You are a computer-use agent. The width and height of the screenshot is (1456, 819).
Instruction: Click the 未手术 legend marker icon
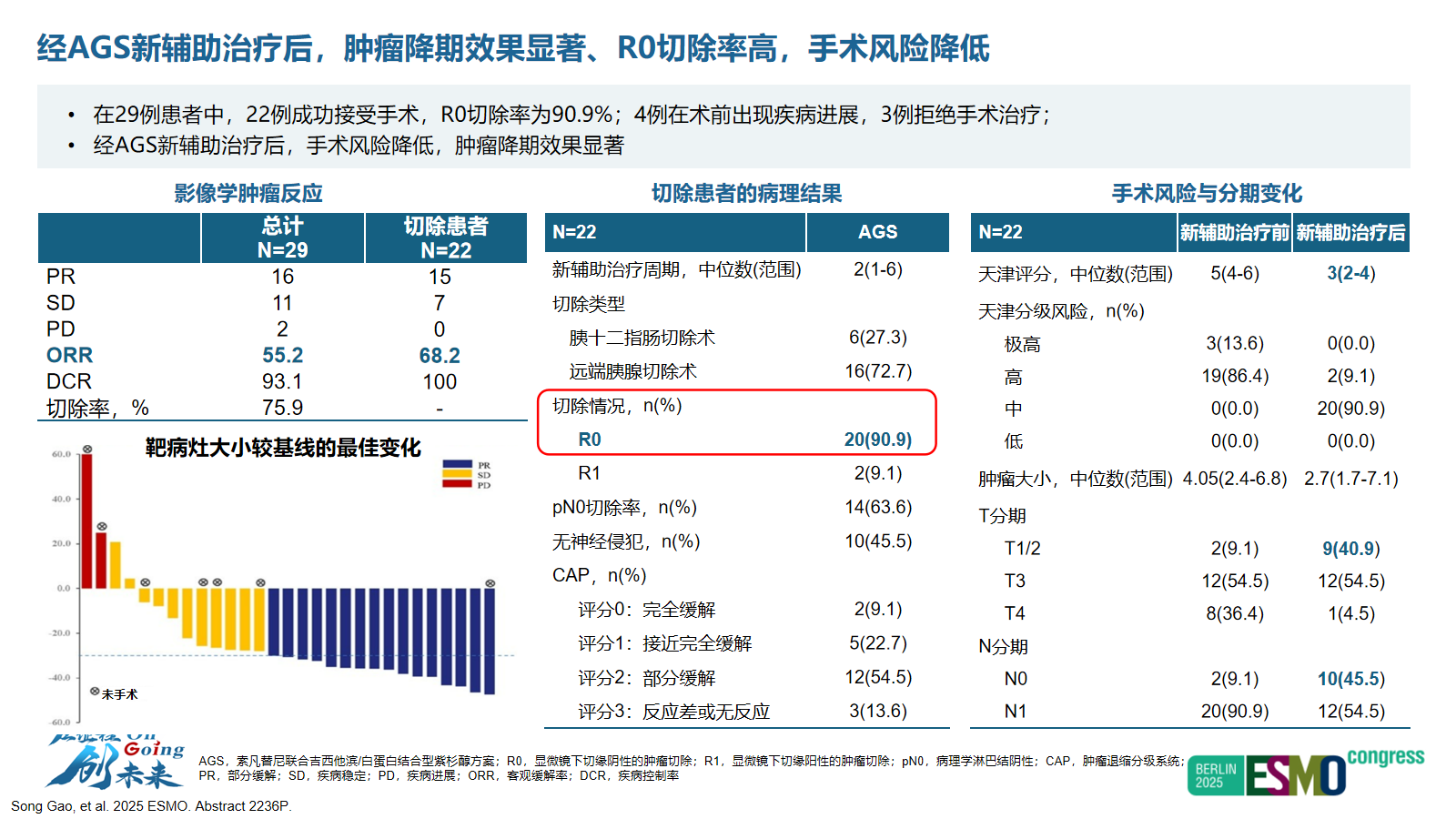[x=95, y=692]
